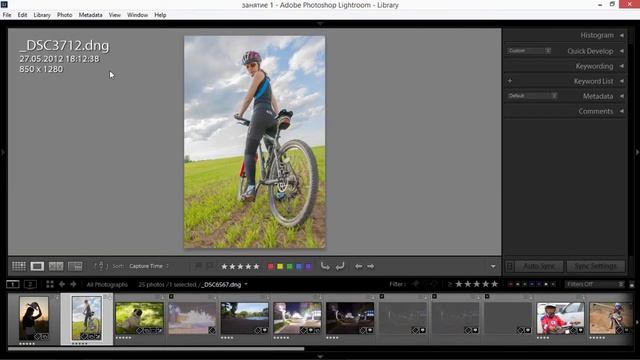The image size is (640, 360).
Task: Set the toolbar rating to five stars
Action: [x=256, y=267]
